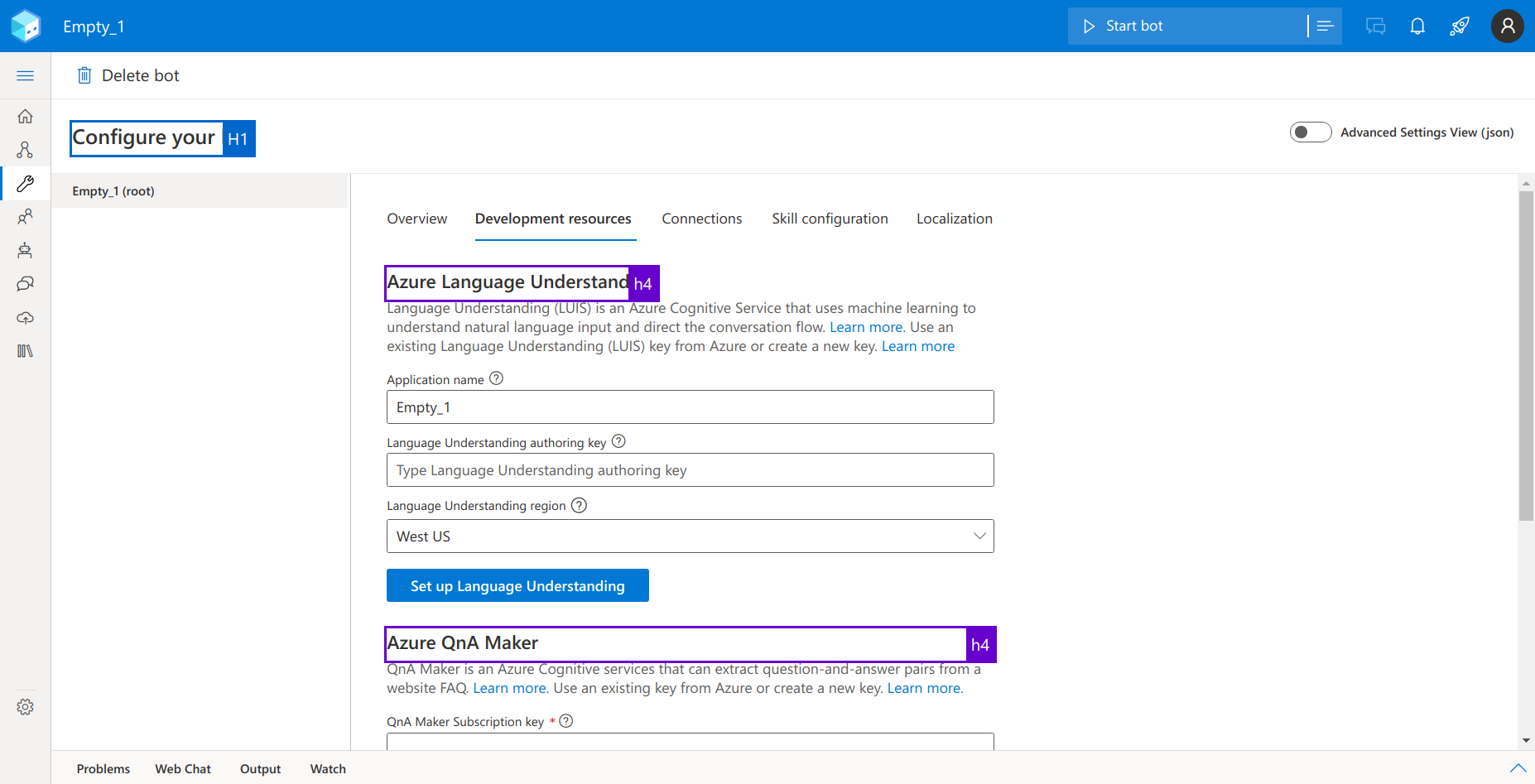Open notifications bell in top bar
The width and height of the screenshot is (1535, 784).
[x=1417, y=26]
